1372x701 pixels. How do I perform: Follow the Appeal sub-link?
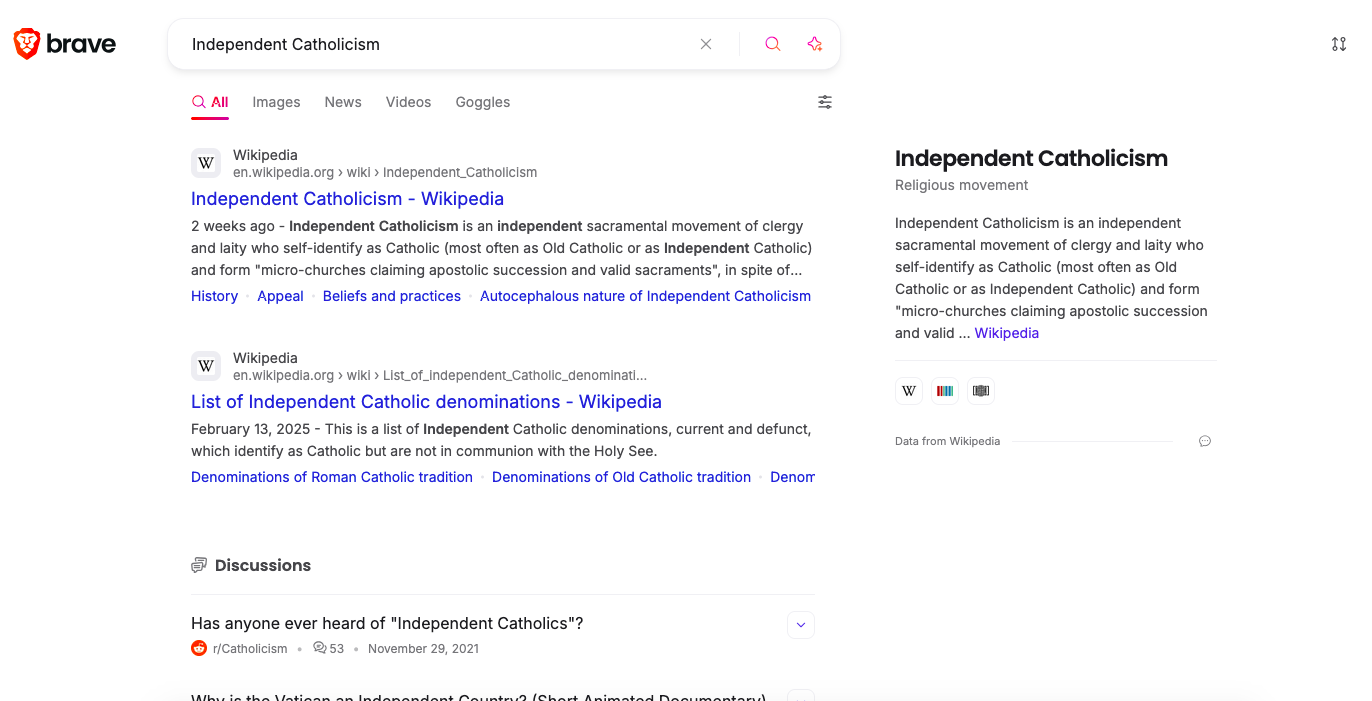[280, 296]
